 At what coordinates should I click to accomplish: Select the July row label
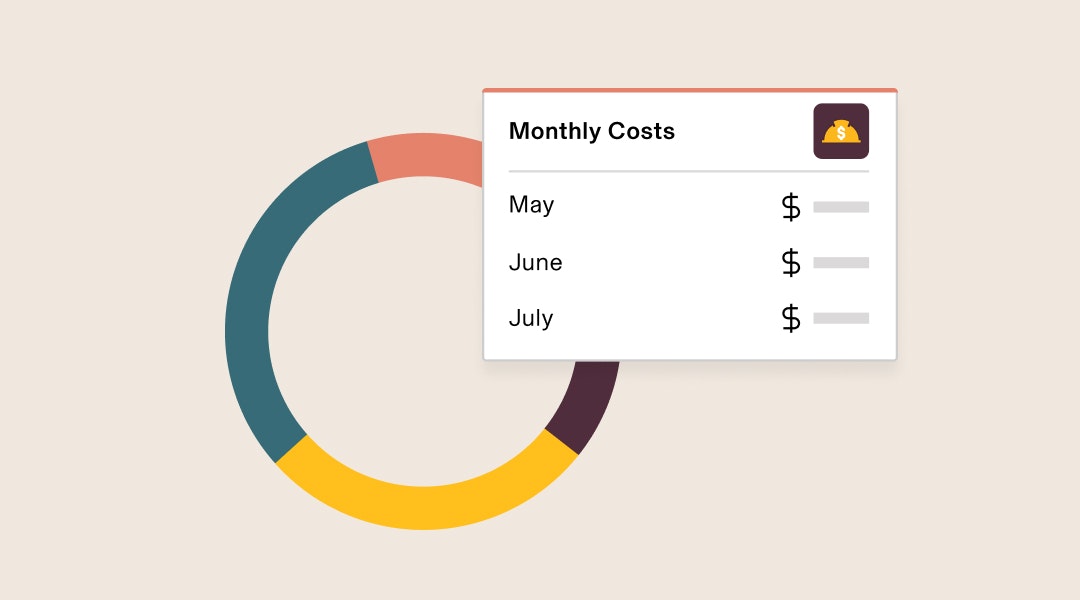point(531,318)
